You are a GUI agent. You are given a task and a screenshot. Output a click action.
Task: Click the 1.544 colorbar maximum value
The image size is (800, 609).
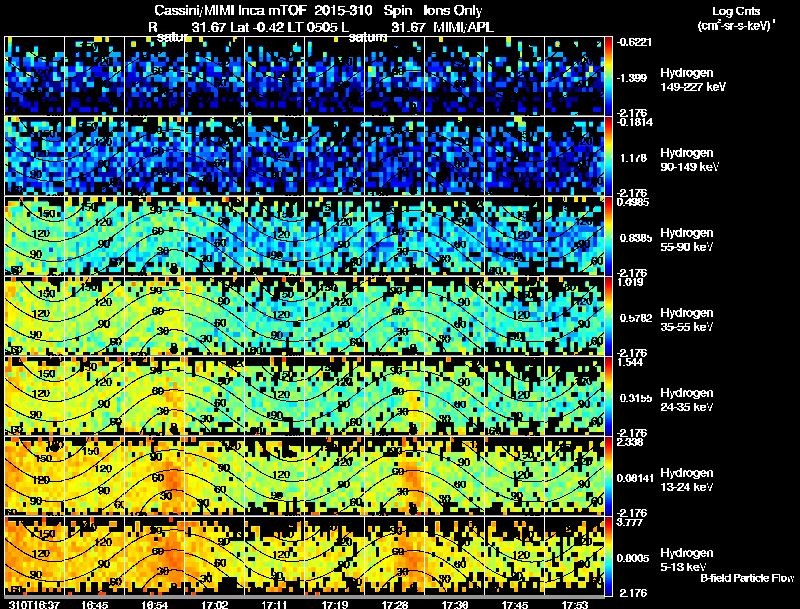point(630,362)
